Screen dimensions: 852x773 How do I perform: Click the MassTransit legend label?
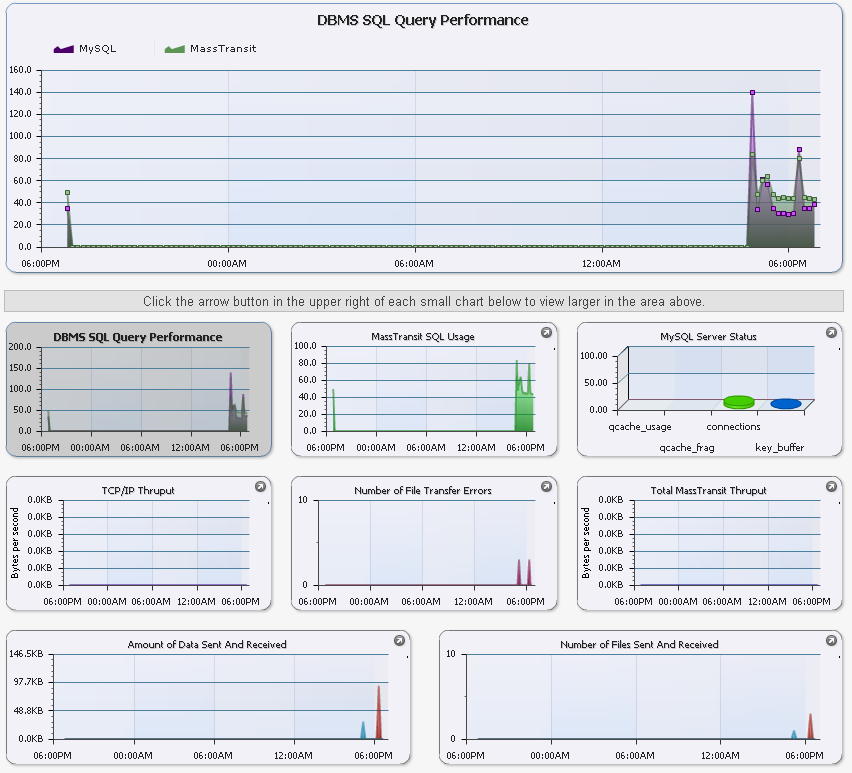coord(223,48)
